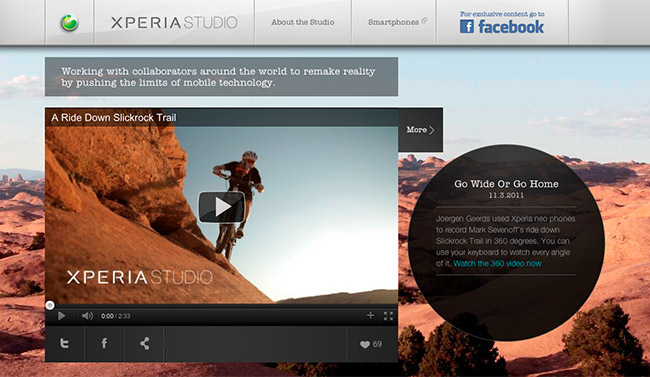Start the video with the large center play button
Image resolution: width=650 pixels, height=377 pixels.
[221, 207]
